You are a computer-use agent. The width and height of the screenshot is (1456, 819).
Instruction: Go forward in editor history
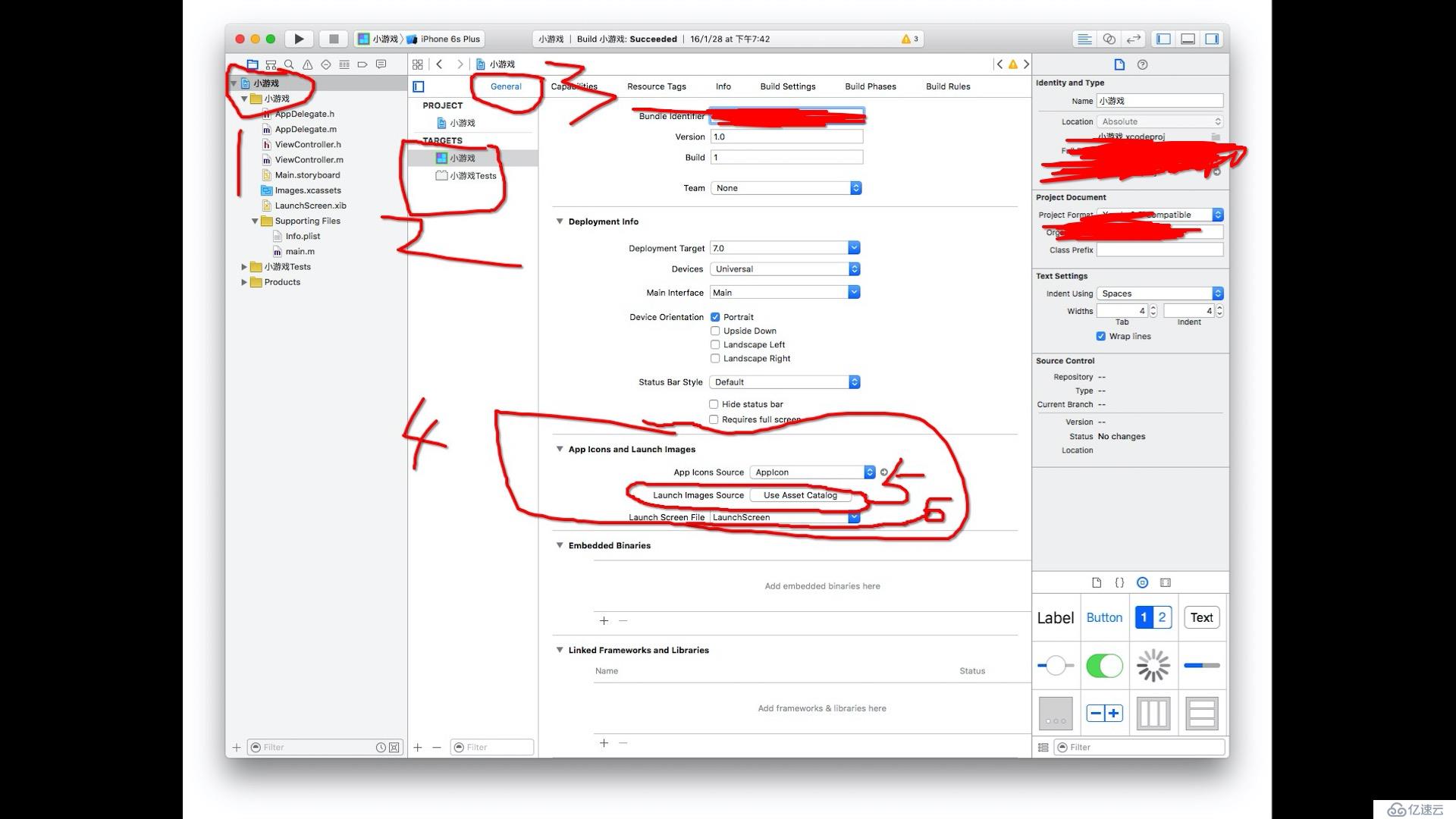pyautogui.click(x=460, y=64)
